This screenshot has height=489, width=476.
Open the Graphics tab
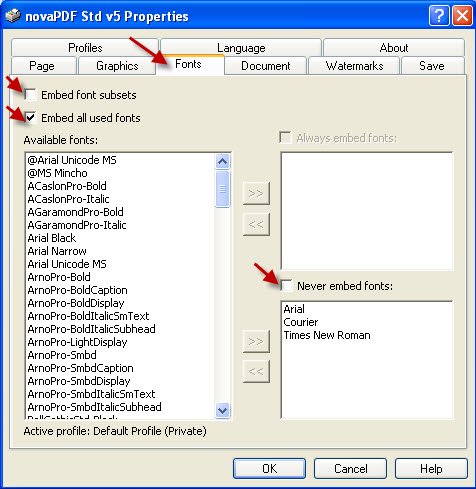pos(117,66)
